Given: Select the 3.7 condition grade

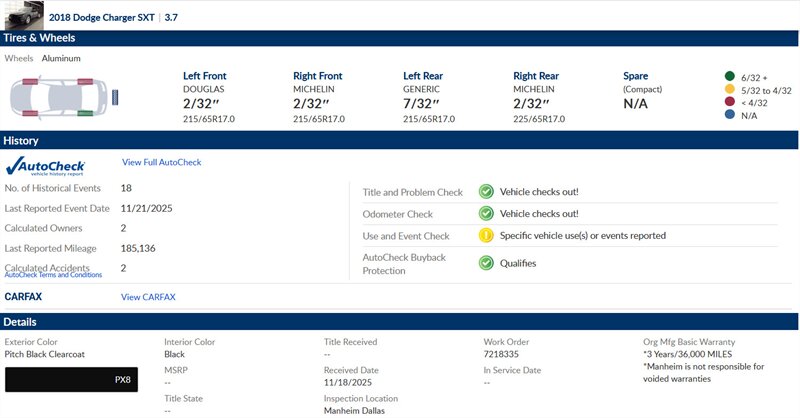Looking at the screenshot, I should [171, 17].
